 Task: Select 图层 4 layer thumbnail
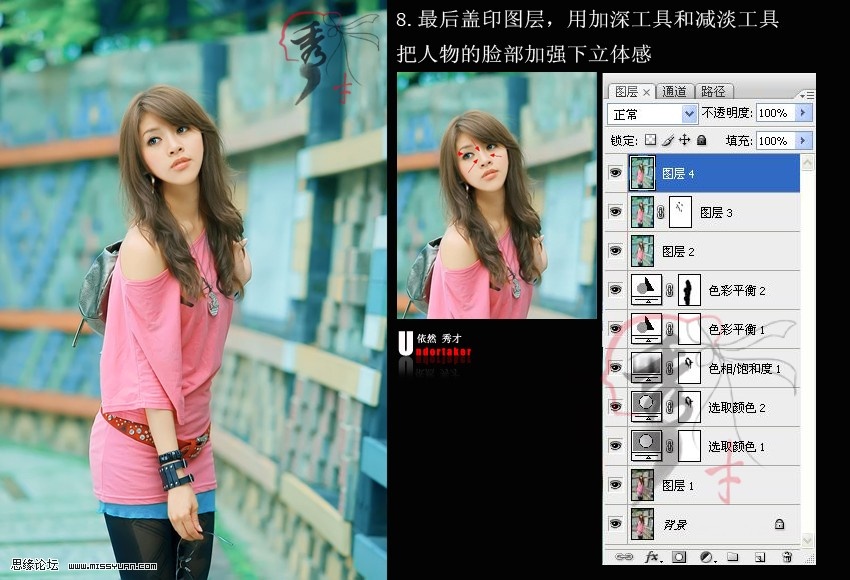[x=642, y=172]
